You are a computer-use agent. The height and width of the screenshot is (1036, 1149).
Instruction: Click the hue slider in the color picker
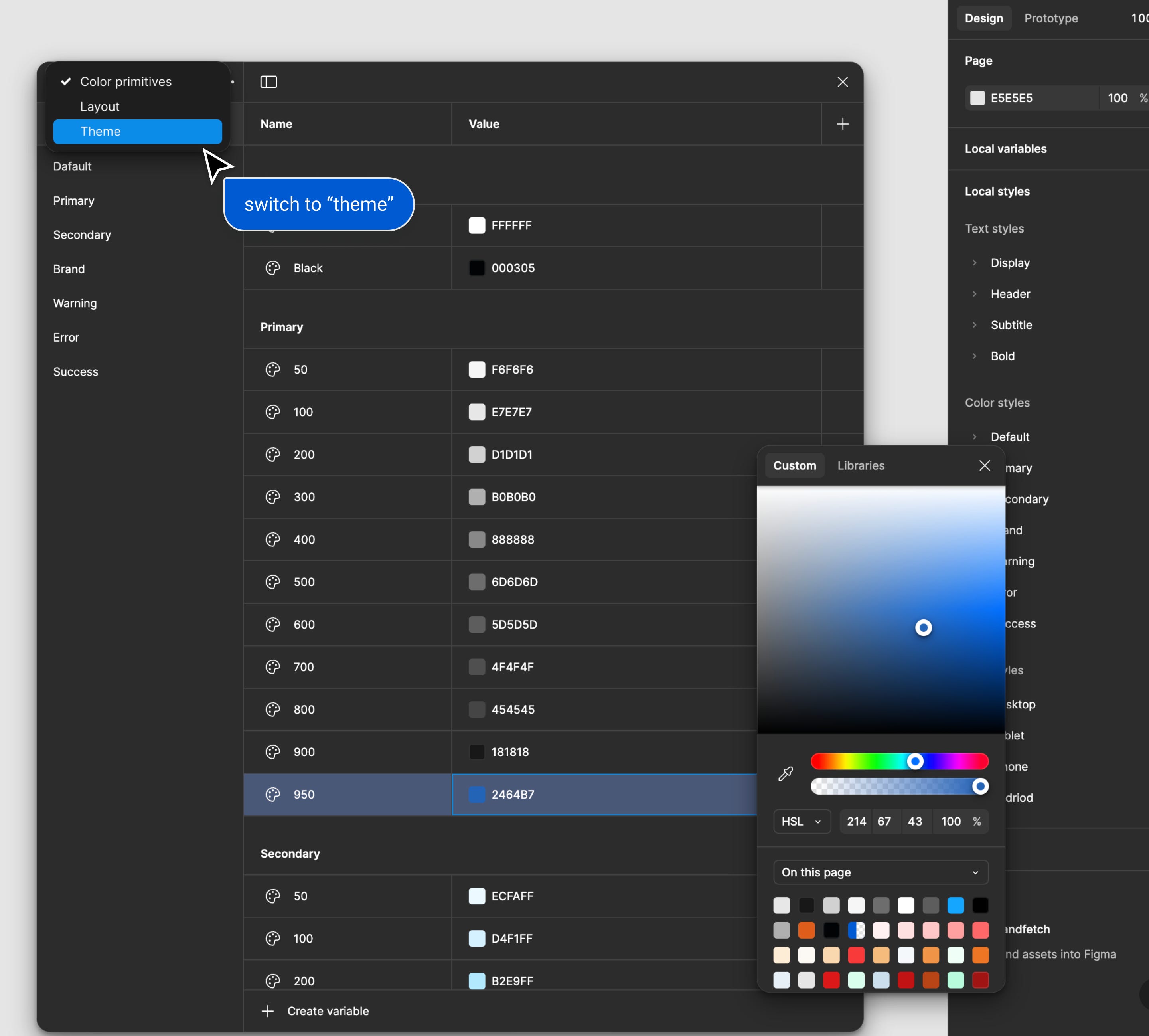[899, 761]
